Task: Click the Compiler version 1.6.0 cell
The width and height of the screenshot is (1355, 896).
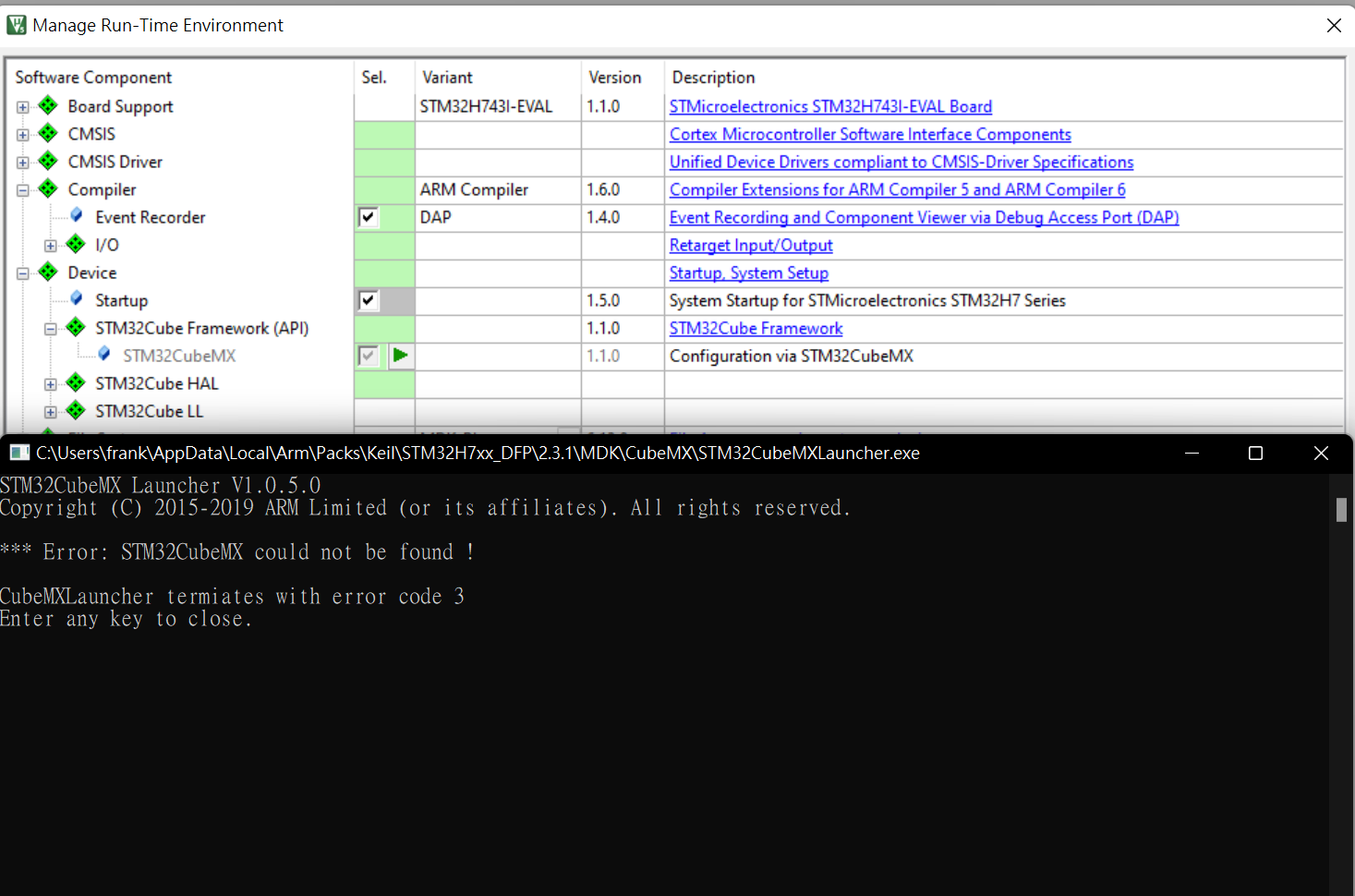Action: 623,189
